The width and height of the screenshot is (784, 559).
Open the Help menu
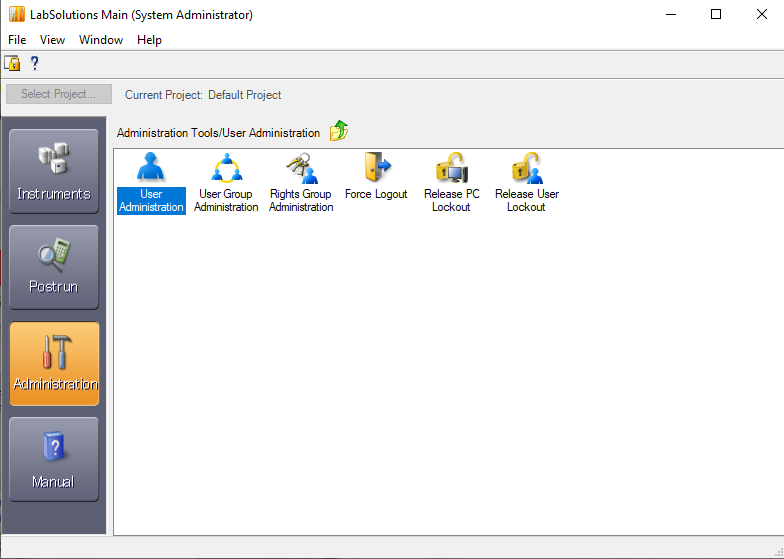click(149, 40)
